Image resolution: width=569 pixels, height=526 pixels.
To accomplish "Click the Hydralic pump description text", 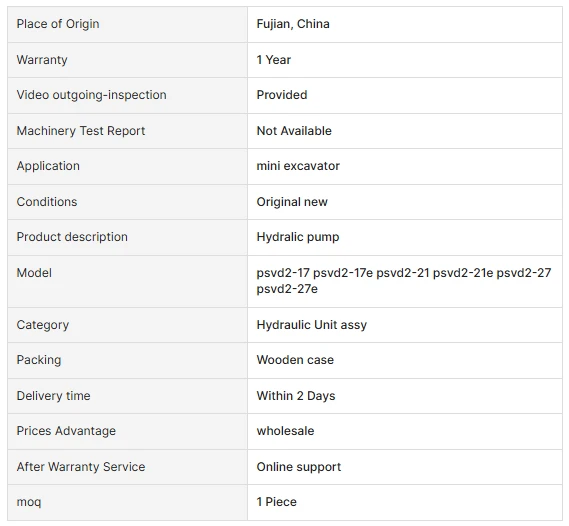I will tap(298, 237).
